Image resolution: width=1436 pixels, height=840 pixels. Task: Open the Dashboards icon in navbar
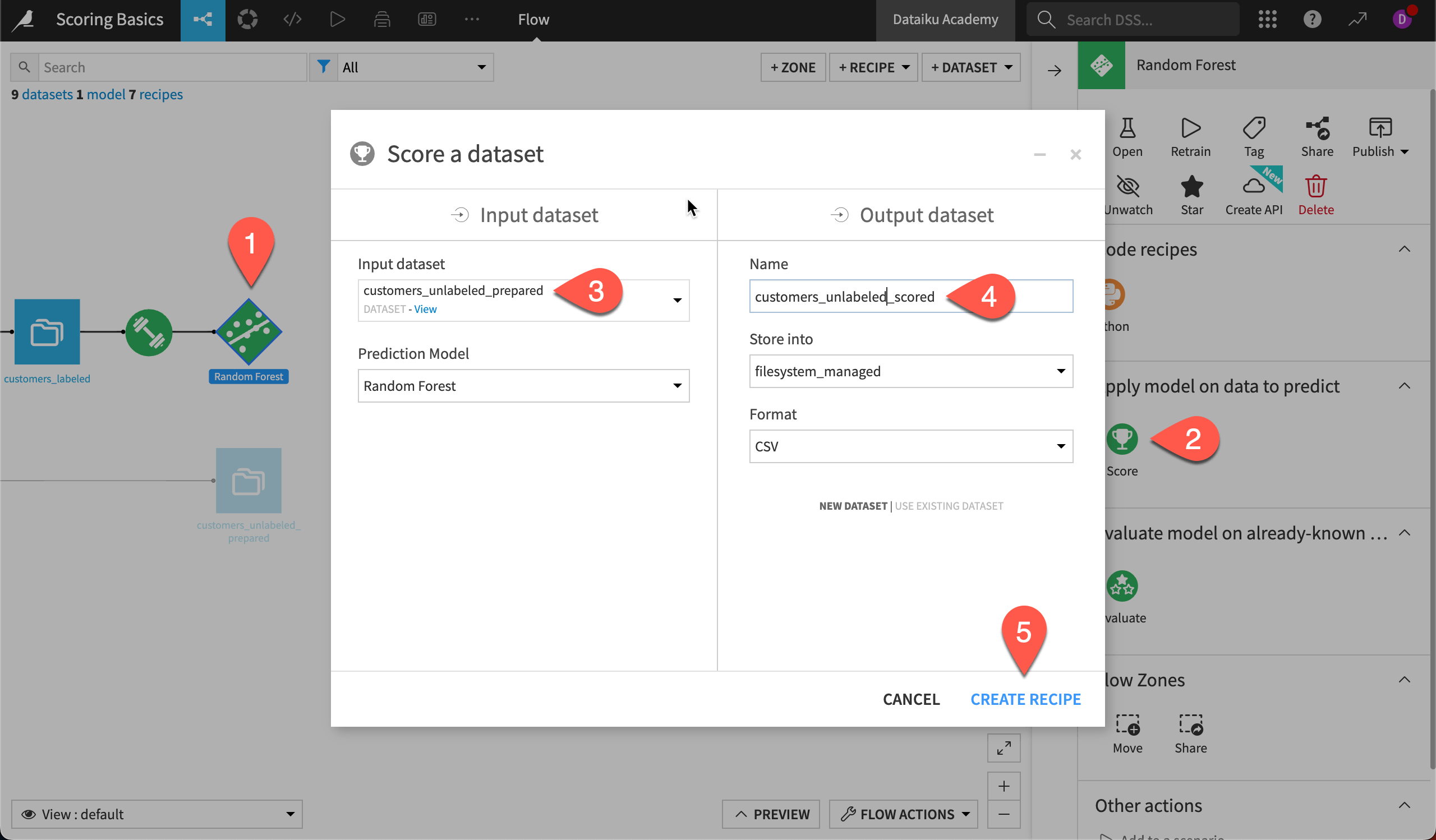click(x=427, y=20)
